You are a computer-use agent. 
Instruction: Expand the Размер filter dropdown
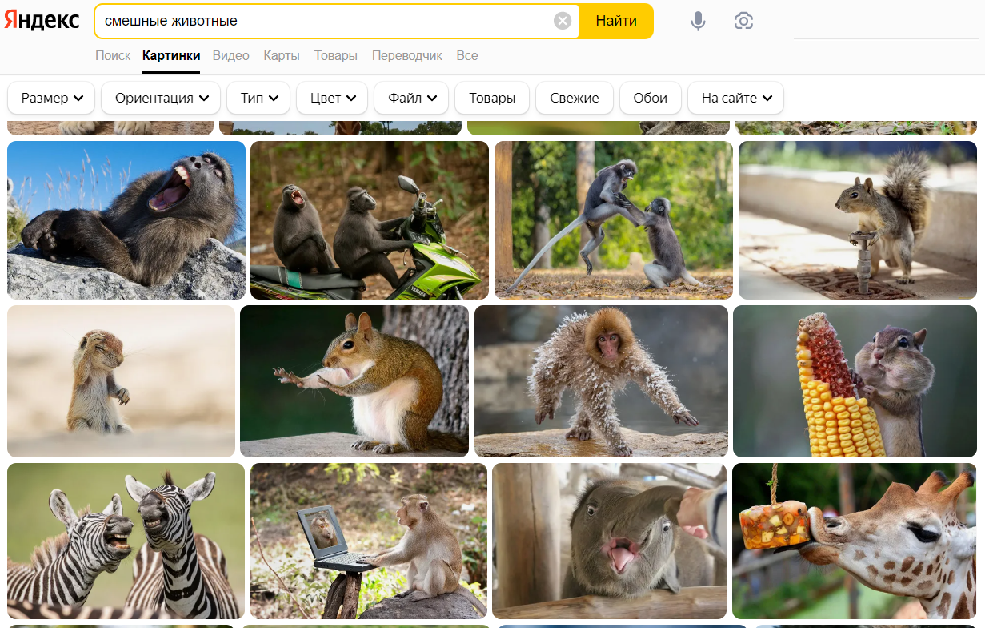51,98
